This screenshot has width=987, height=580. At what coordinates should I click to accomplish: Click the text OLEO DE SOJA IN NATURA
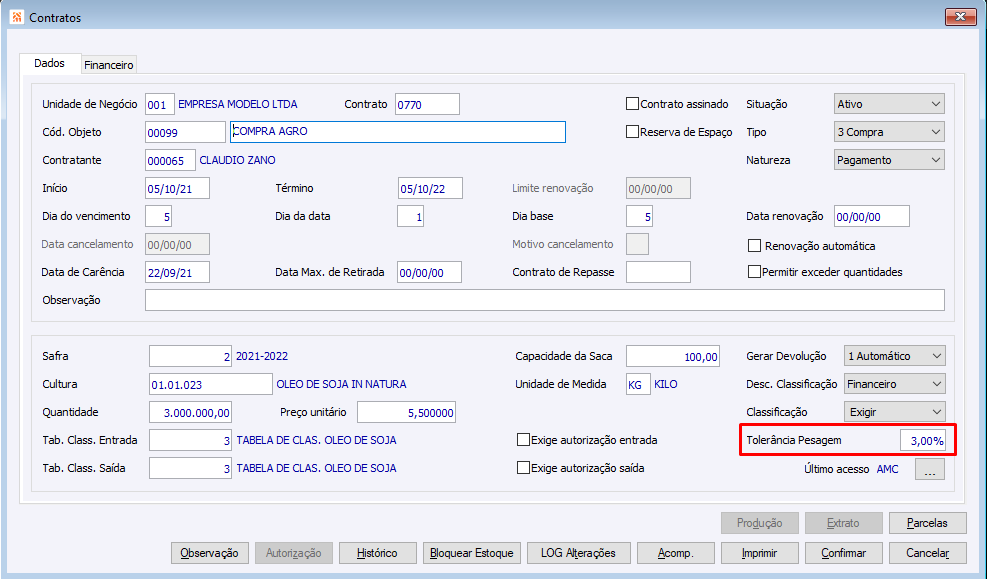coord(341,384)
